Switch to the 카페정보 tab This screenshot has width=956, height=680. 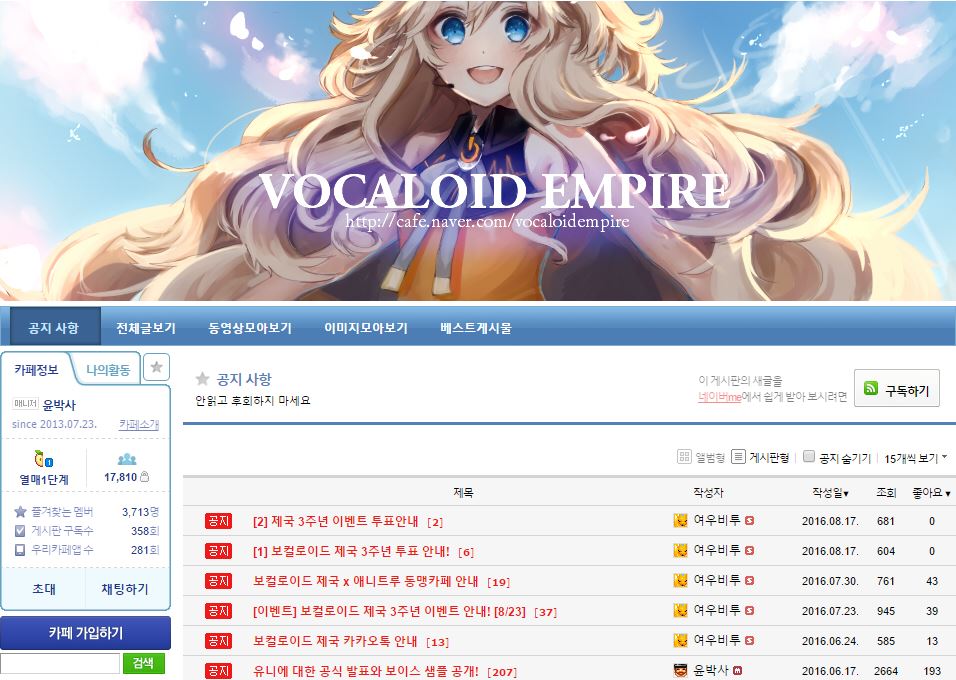tap(36, 370)
